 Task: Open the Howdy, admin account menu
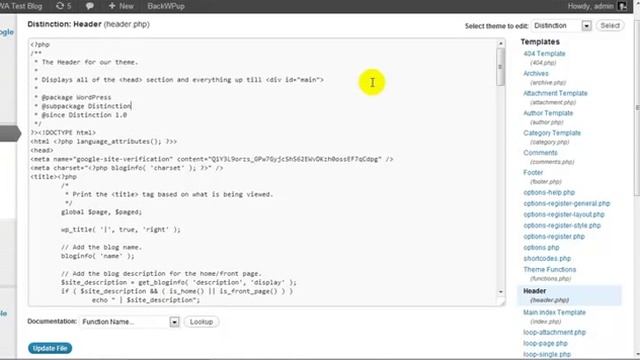tap(597, 6)
